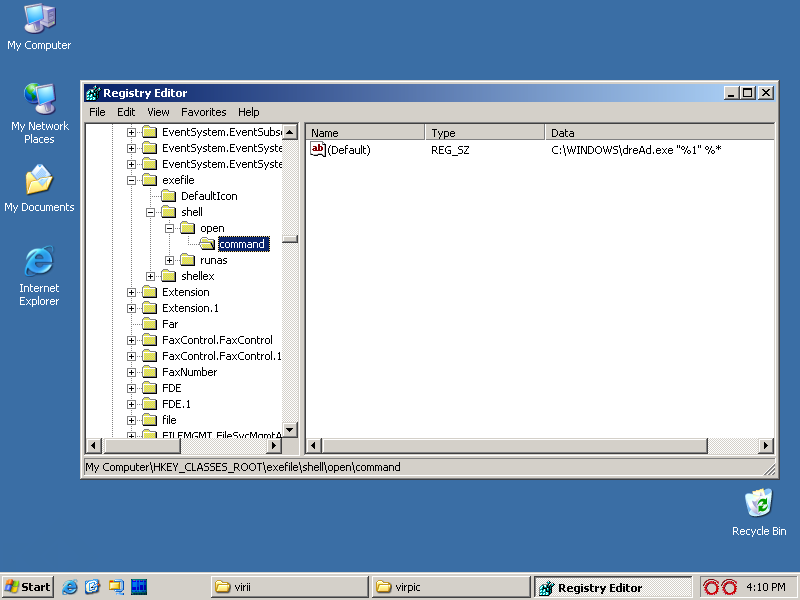Expand the shellex key
Screen dimensions: 800x600
point(151,276)
